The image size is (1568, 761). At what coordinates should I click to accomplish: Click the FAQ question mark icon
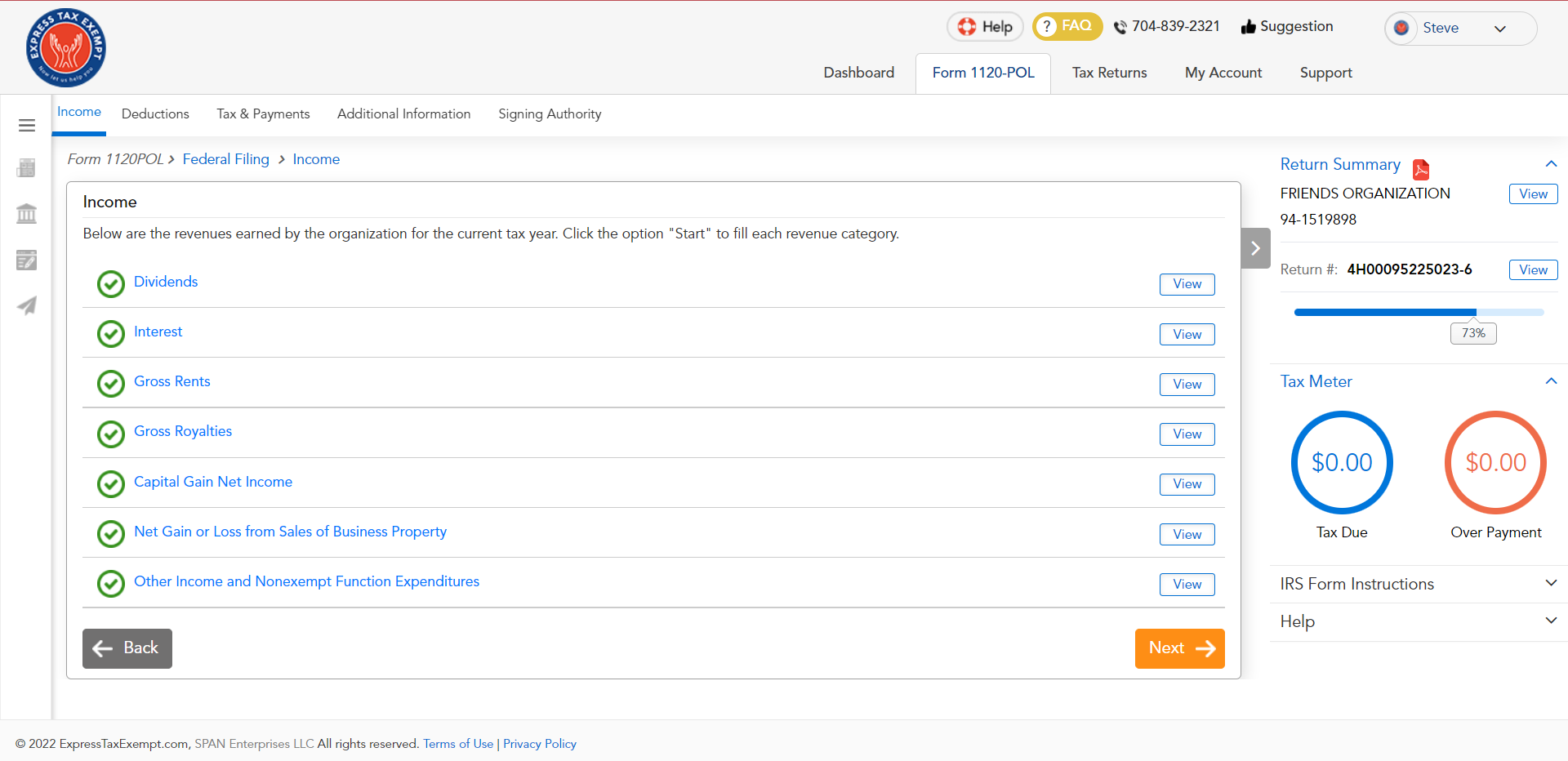tap(1047, 26)
